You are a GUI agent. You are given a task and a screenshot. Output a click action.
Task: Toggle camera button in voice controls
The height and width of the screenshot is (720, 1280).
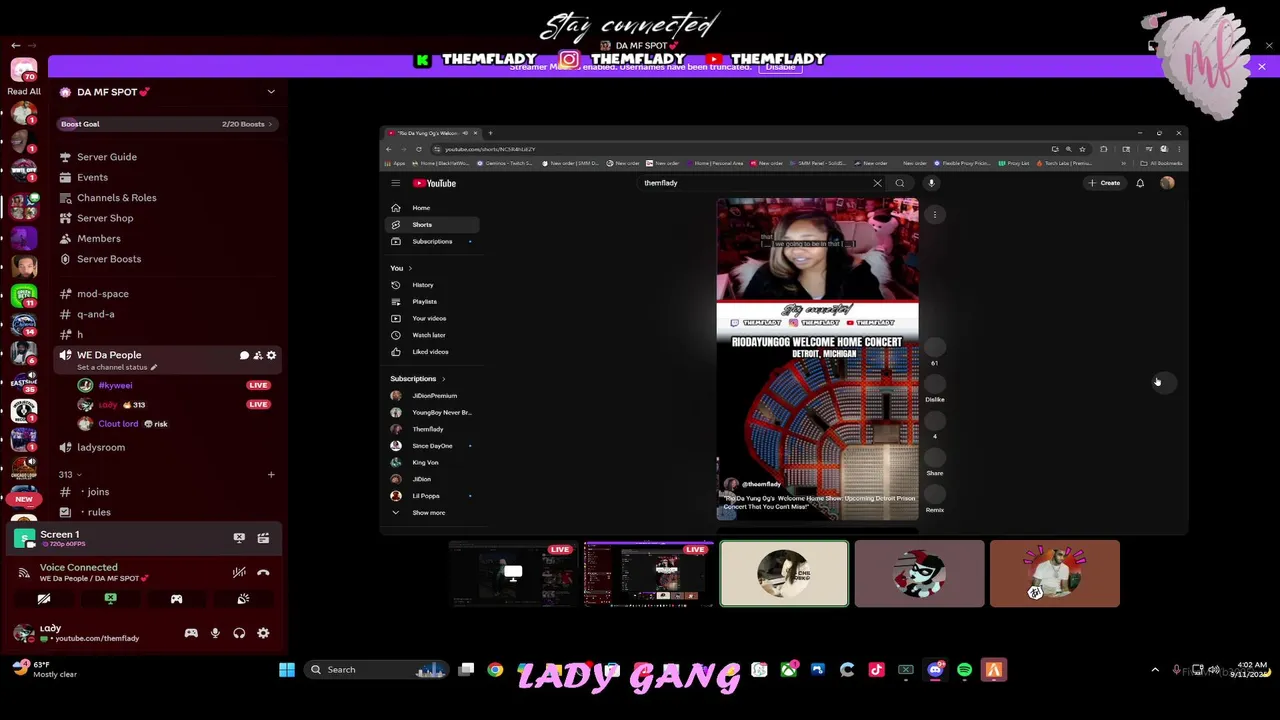pos(44,599)
